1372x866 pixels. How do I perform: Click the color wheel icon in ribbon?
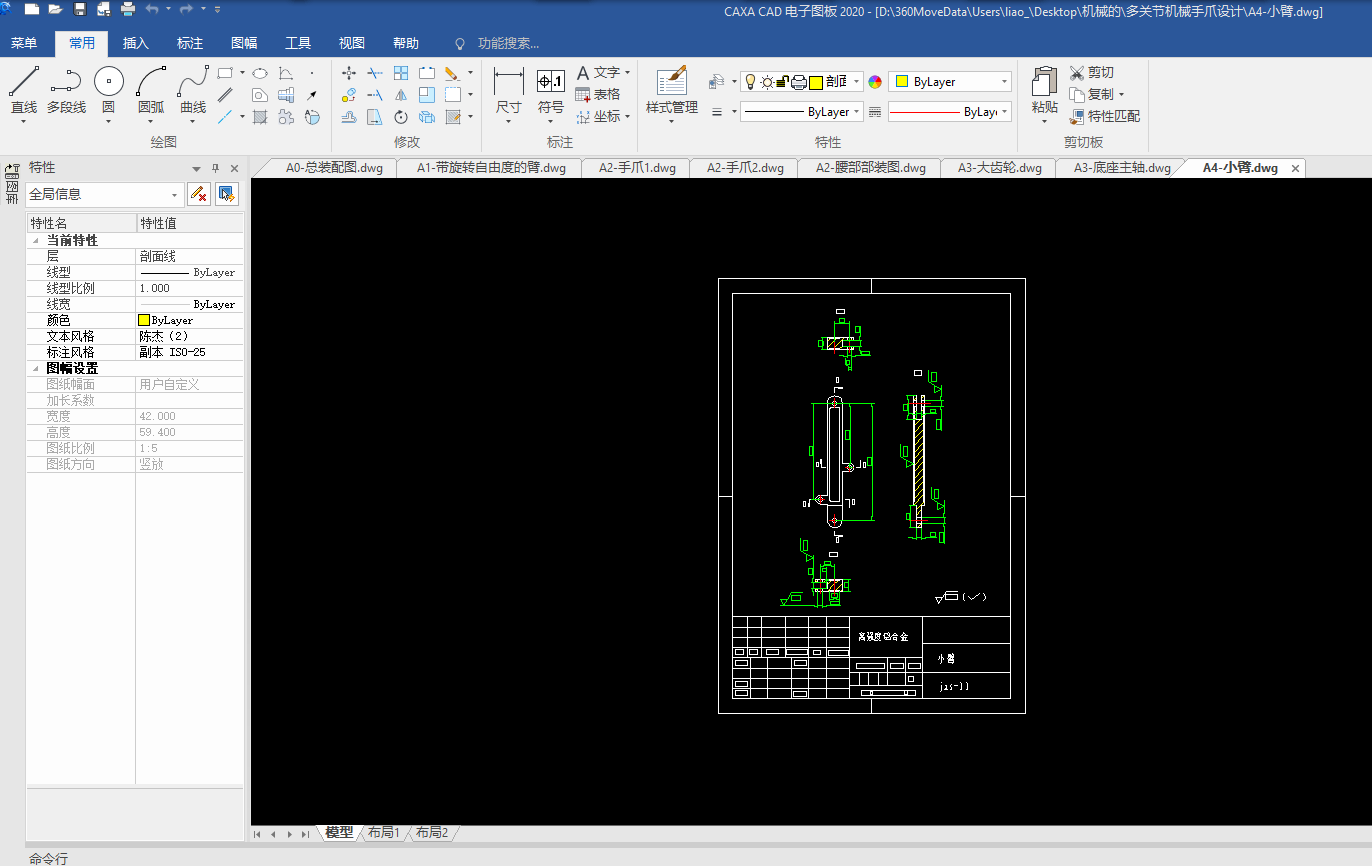click(875, 82)
